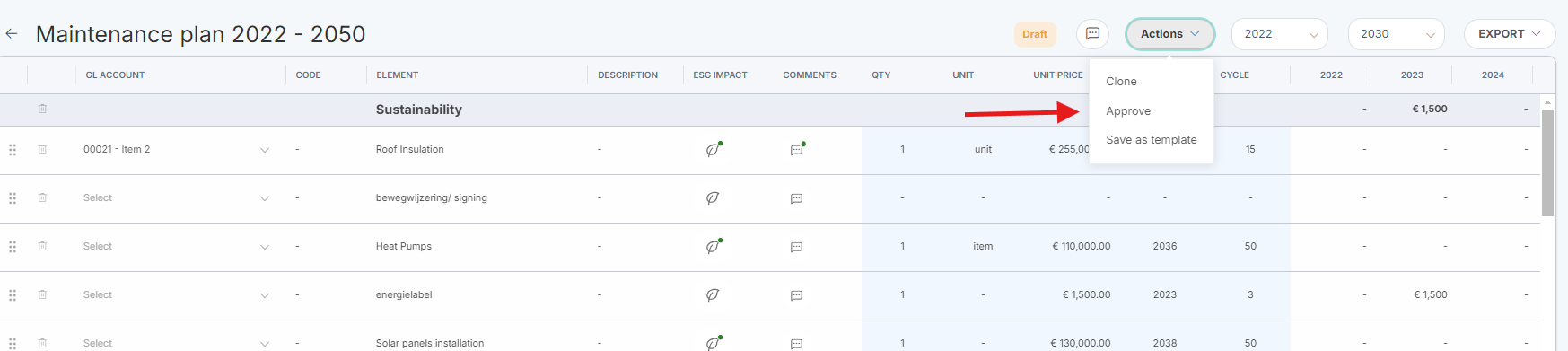Delete the Roof Insulation row
The width and height of the screenshot is (1568, 351).
42,149
